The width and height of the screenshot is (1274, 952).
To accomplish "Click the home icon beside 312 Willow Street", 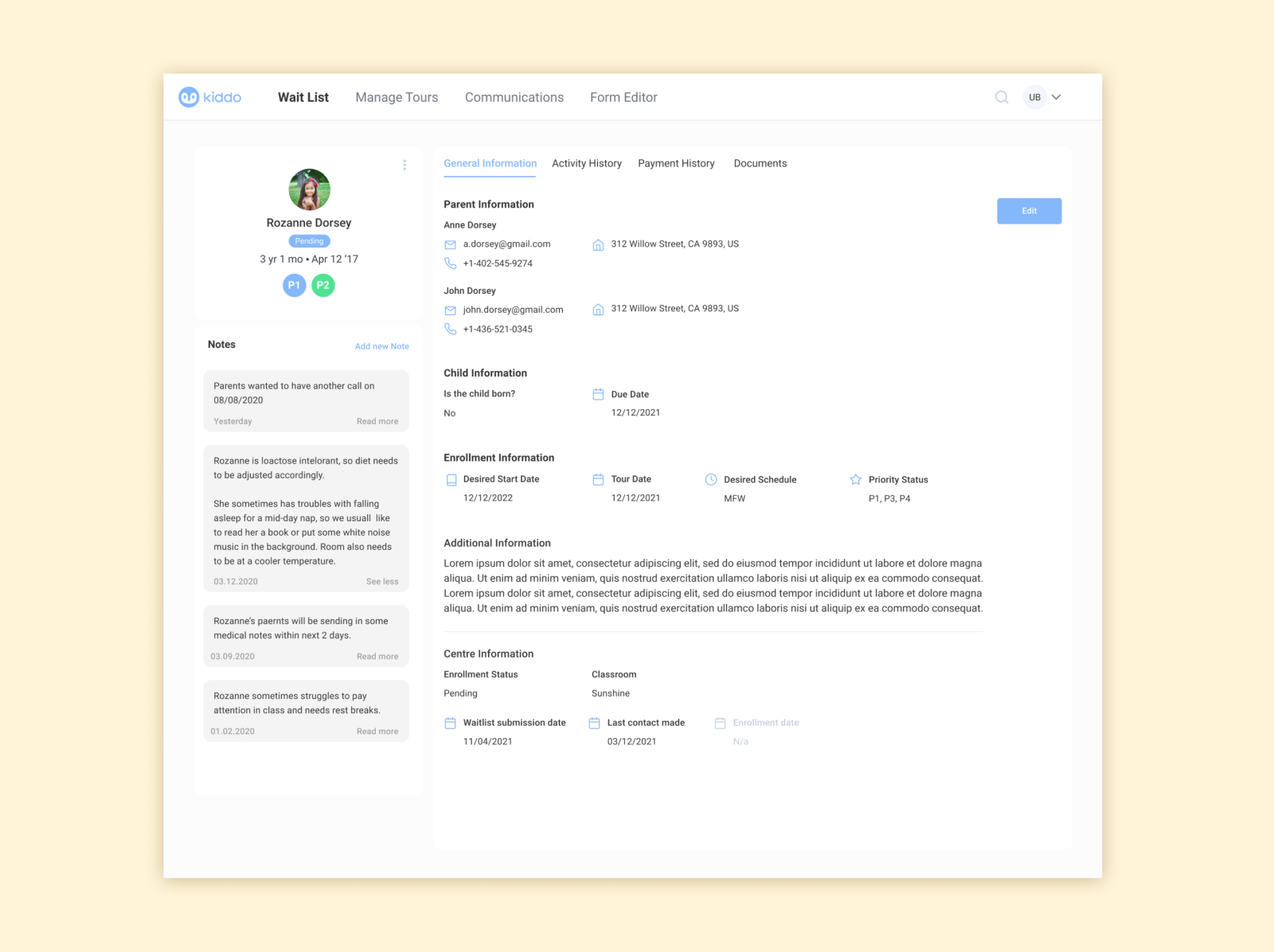I will coord(598,244).
